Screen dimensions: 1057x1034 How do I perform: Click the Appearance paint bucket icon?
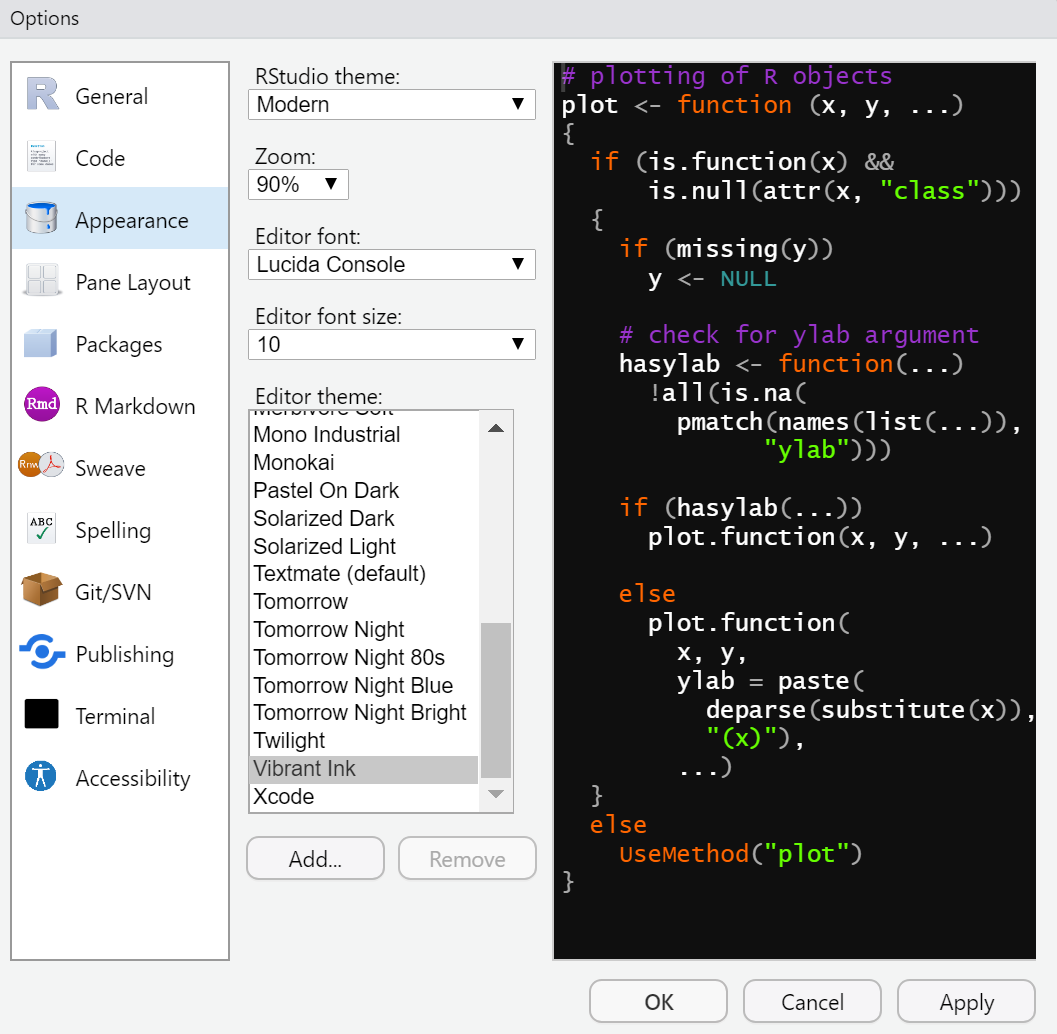[42, 218]
